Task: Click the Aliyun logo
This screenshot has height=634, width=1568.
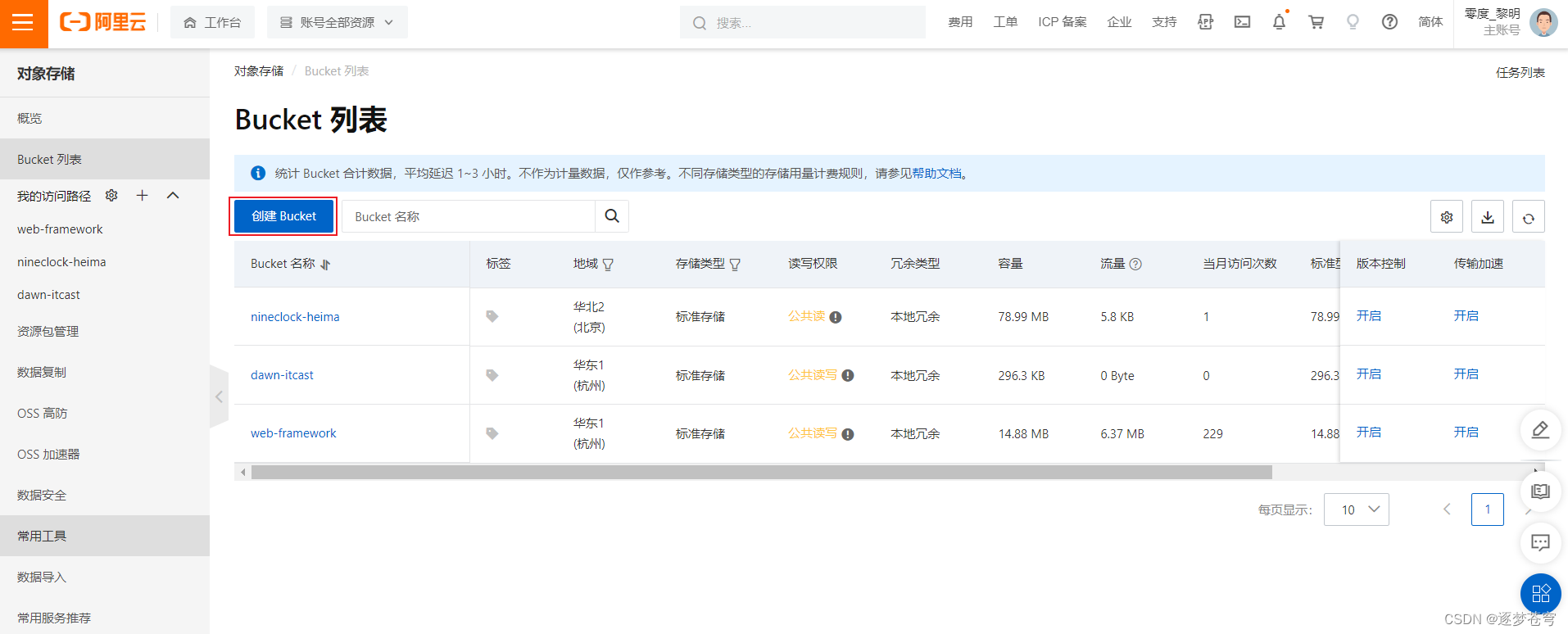Action: click(x=103, y=23)
